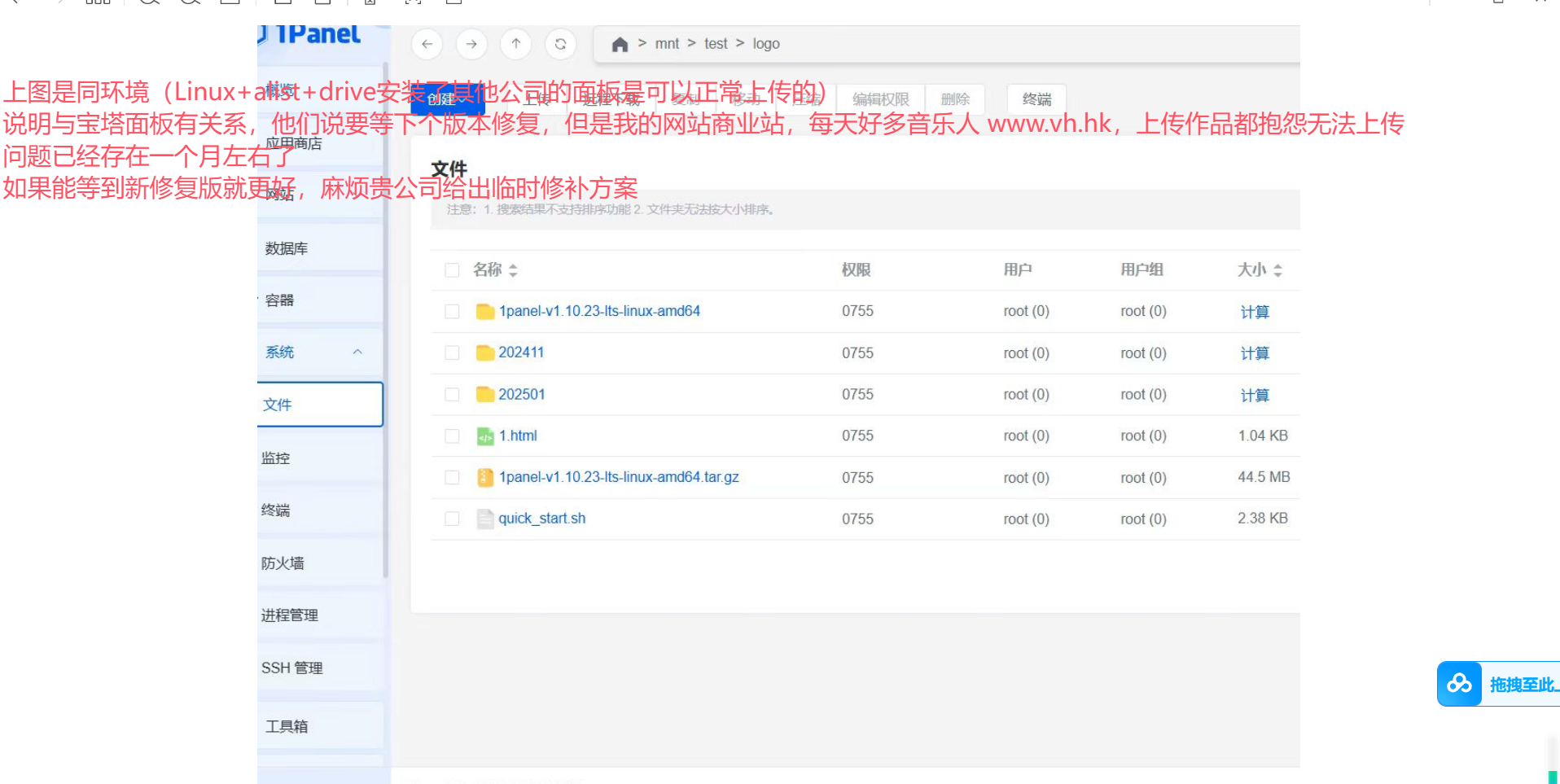The image size is (1560, 784).
Task: Click the sidebar vertical scrollbar
Action: (386, 322)
